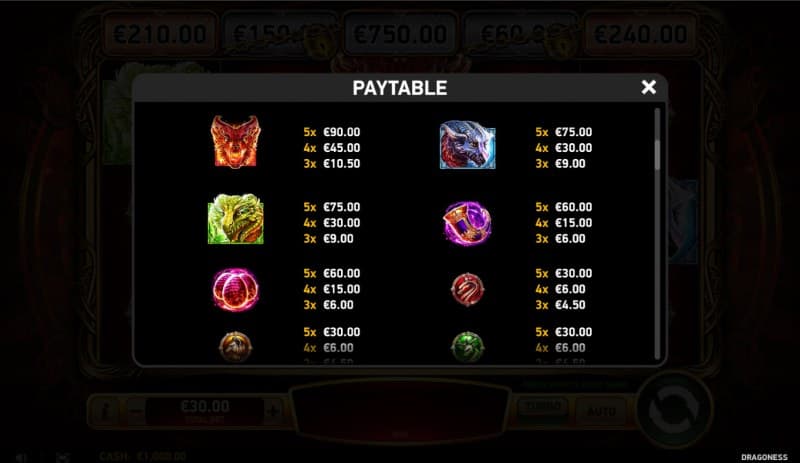
Task: Select the green dragon symbol
Action: pyautogui.click(x=236, y=218)
